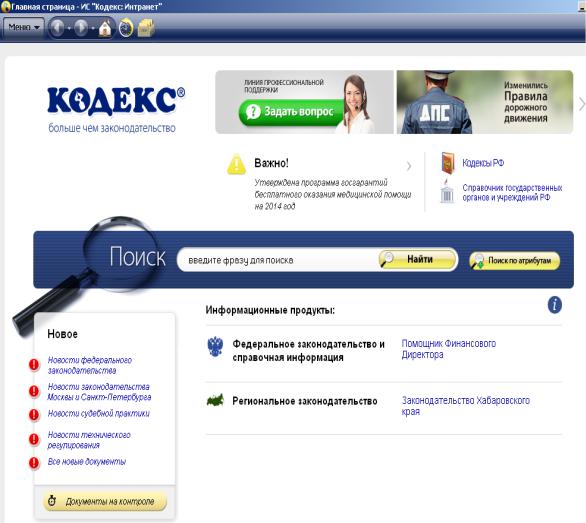Screen dimensions: 586x523
Task: Click the КОДЕКС logo
Action: tap(116, 101)
